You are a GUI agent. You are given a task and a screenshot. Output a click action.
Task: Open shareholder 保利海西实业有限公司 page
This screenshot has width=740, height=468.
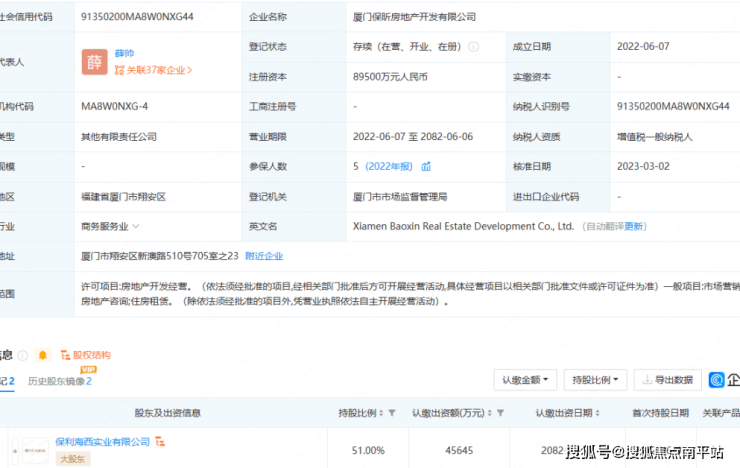(x=102, y=441)
